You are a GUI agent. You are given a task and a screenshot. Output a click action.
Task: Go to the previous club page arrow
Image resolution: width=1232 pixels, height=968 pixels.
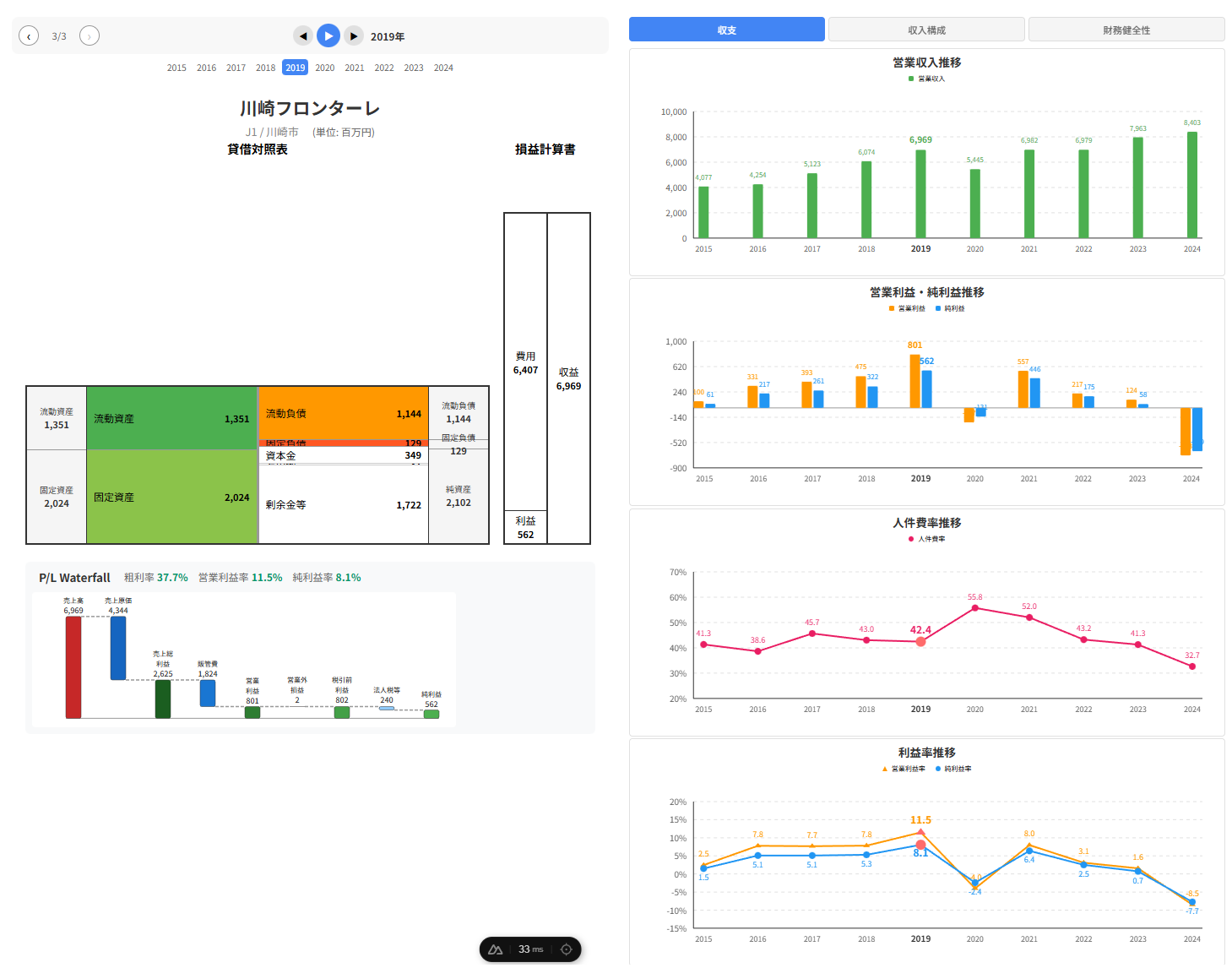[x=29, y=36]
